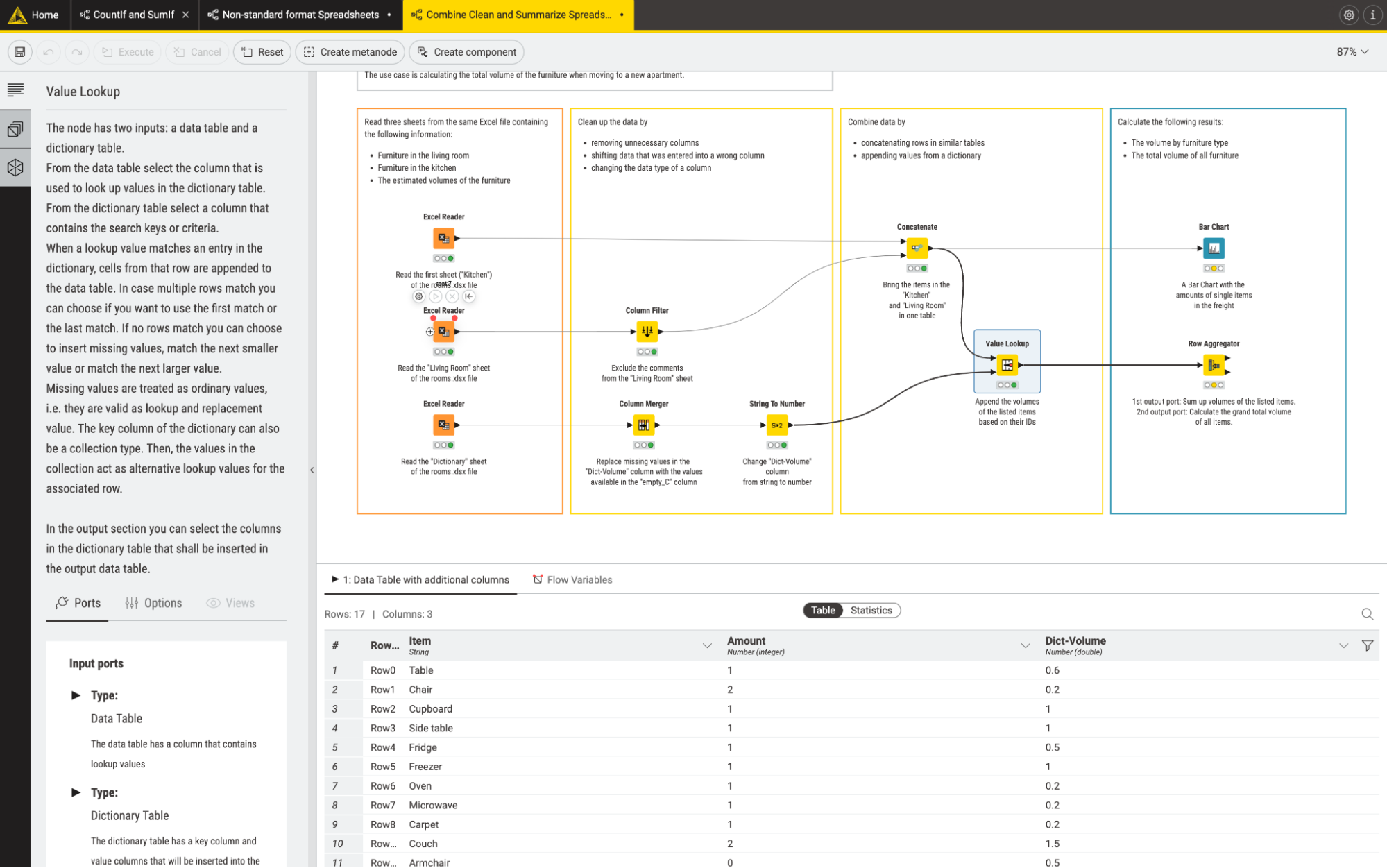Image resolution: width=1387 pixels, height=868 pixels.
Task: Click the Save workflow icon
Action: (20, 52)
